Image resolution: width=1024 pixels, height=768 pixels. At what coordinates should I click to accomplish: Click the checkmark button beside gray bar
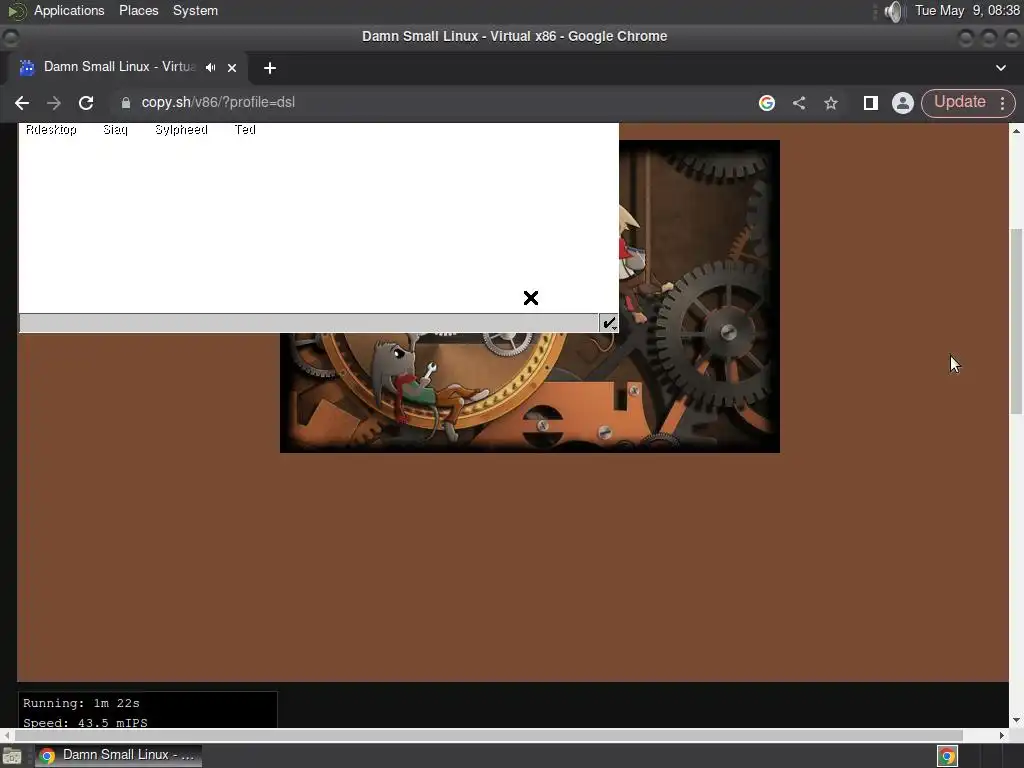click(609, 323)
